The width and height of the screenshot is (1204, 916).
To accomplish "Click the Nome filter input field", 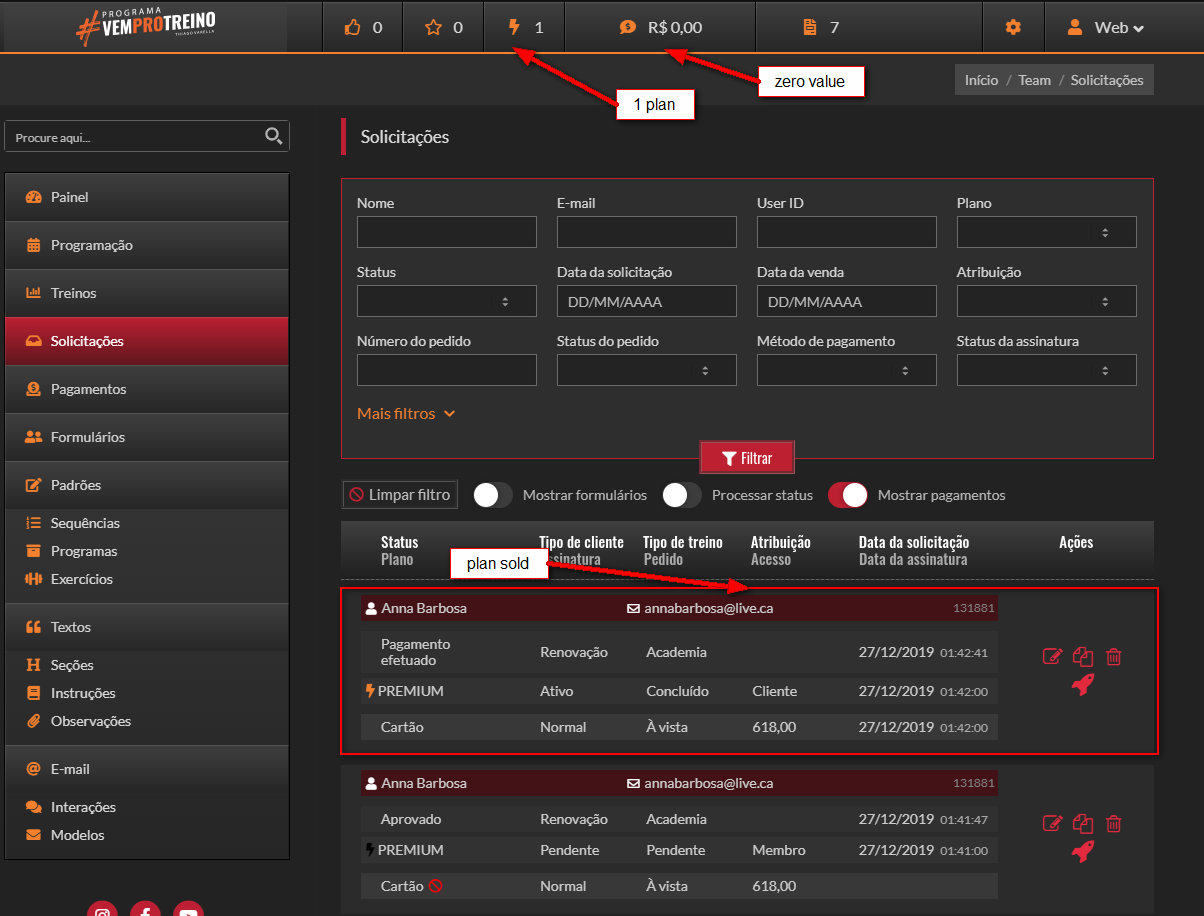I will (x=446, y=232).
